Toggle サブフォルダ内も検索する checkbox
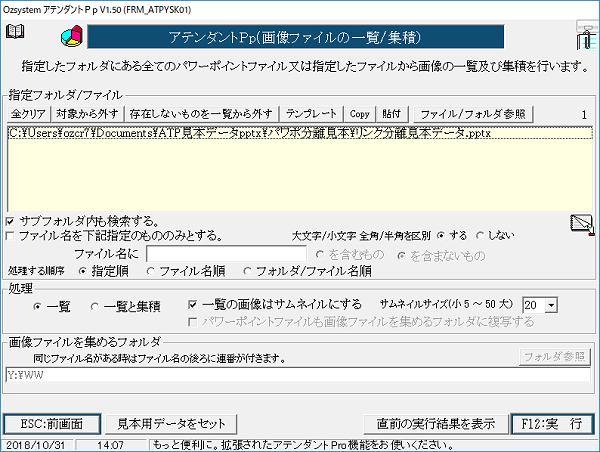600x452 pixels. pyautogui.click(x=10, y=221)
